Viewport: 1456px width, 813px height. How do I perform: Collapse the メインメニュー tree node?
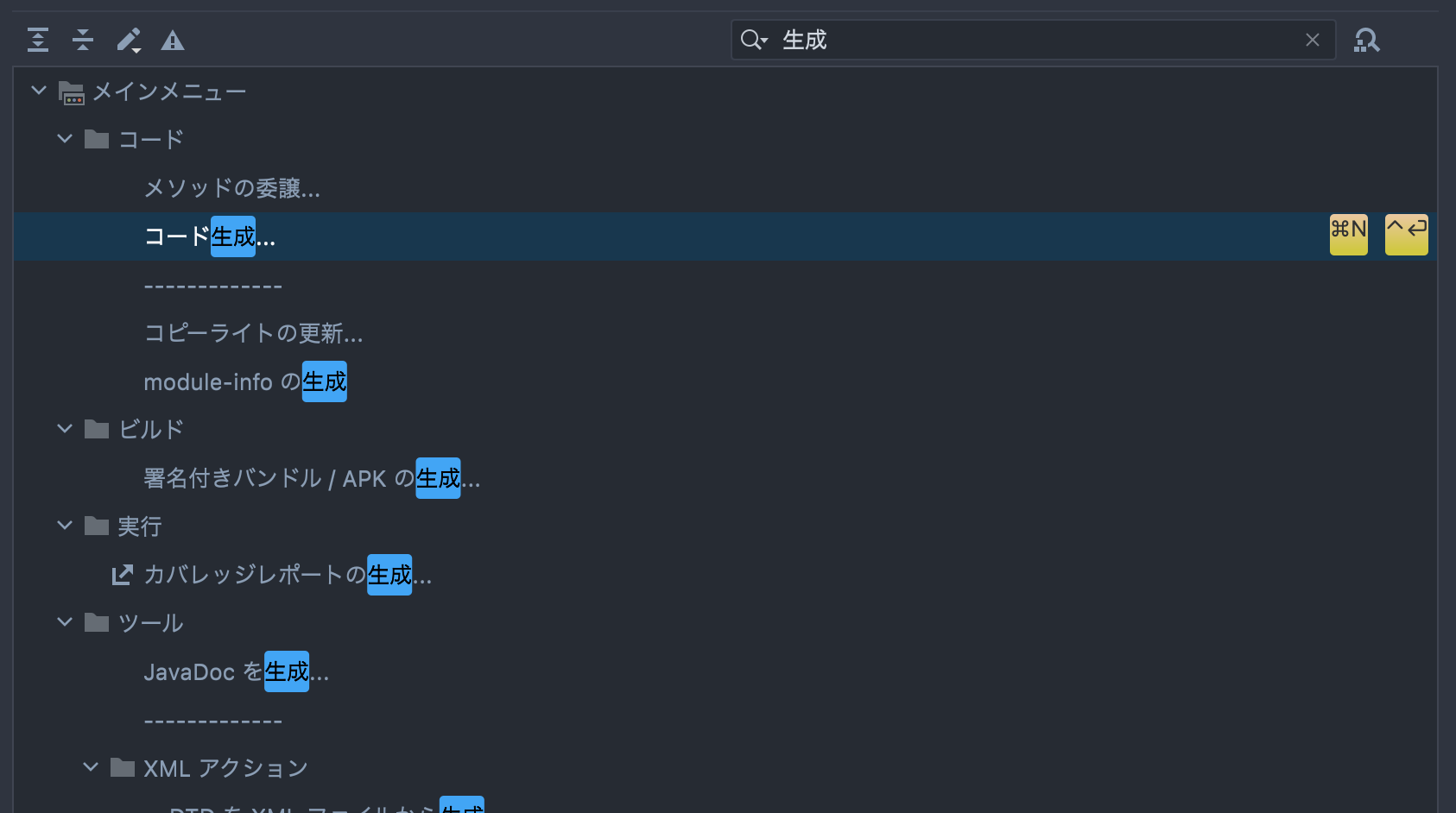tap(39, 90)
